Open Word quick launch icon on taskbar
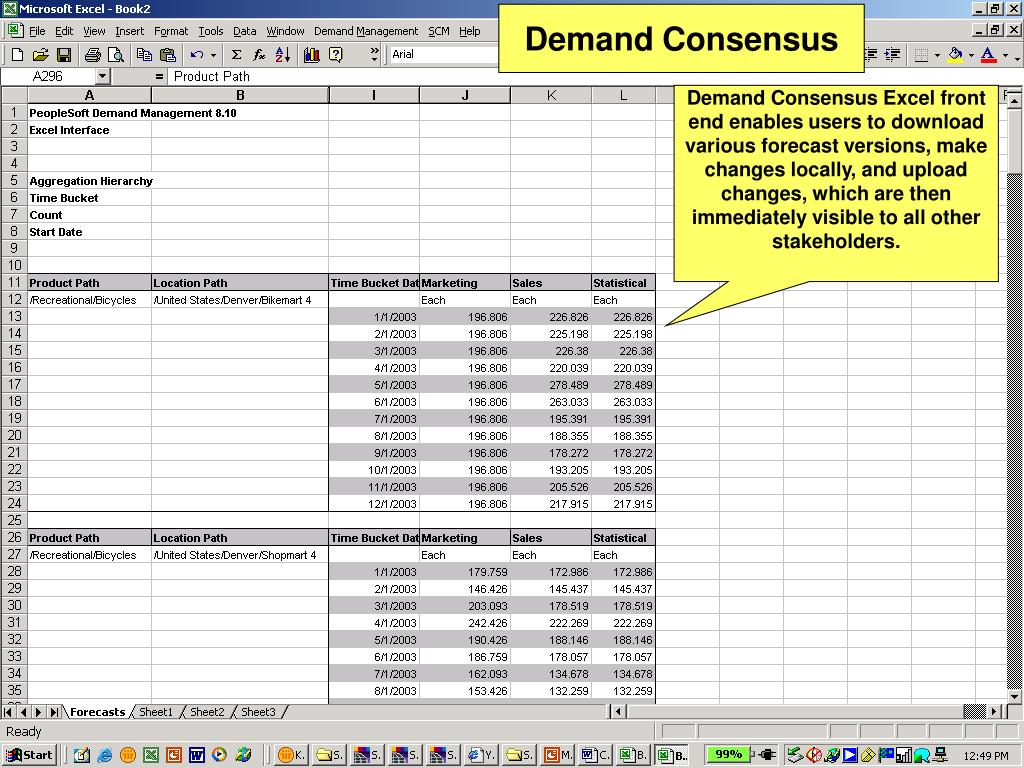The height and width of the screenshot is (768, 1024). pyautogui.click(x=197, y=756)
